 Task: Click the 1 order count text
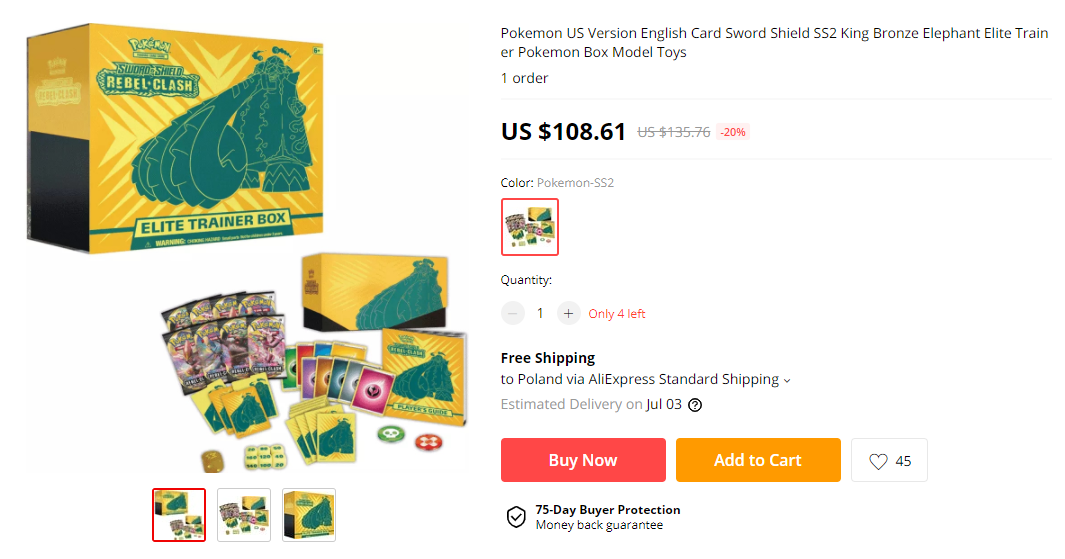(524, 78)
